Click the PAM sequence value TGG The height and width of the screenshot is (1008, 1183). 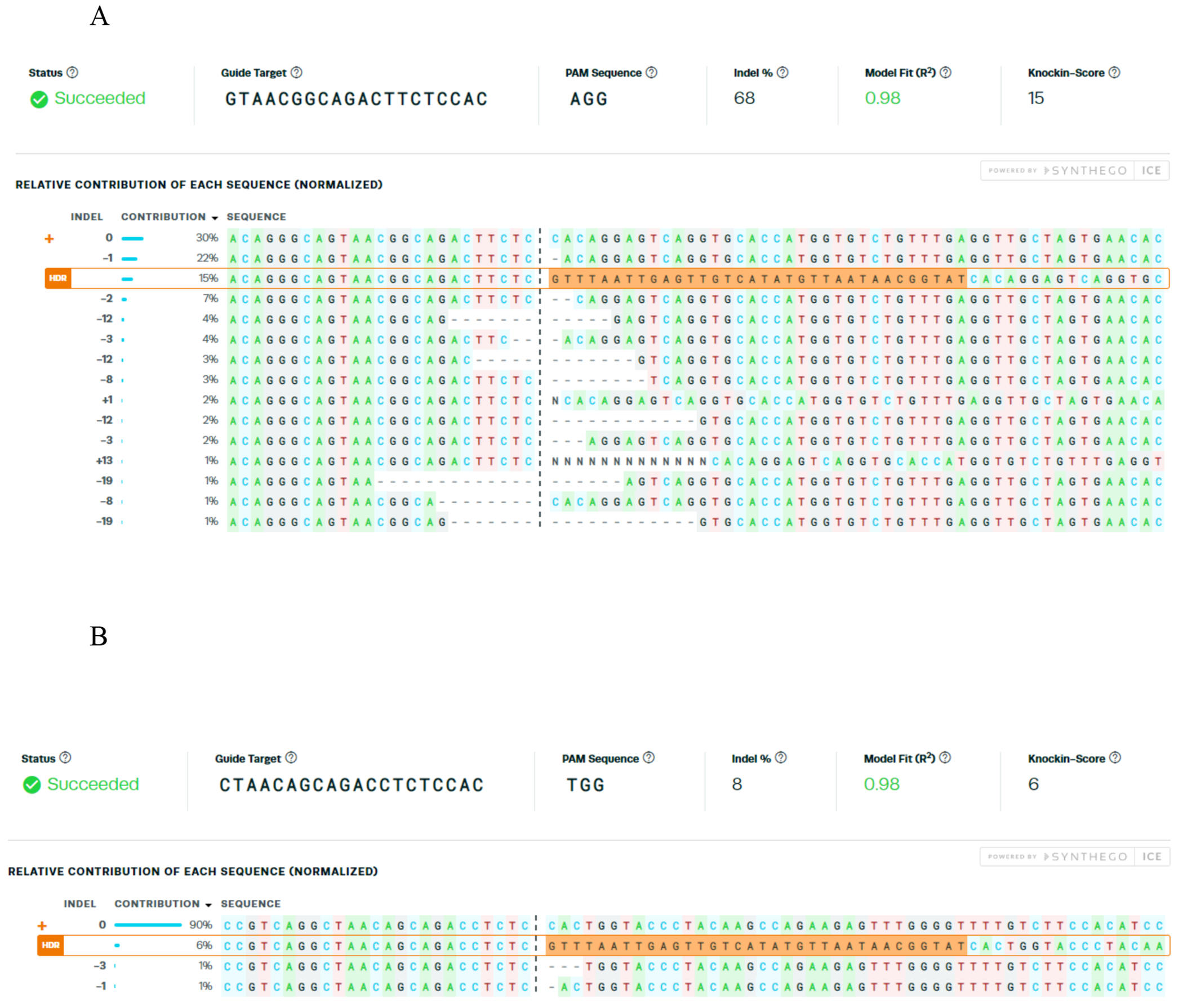click(585, 785)
